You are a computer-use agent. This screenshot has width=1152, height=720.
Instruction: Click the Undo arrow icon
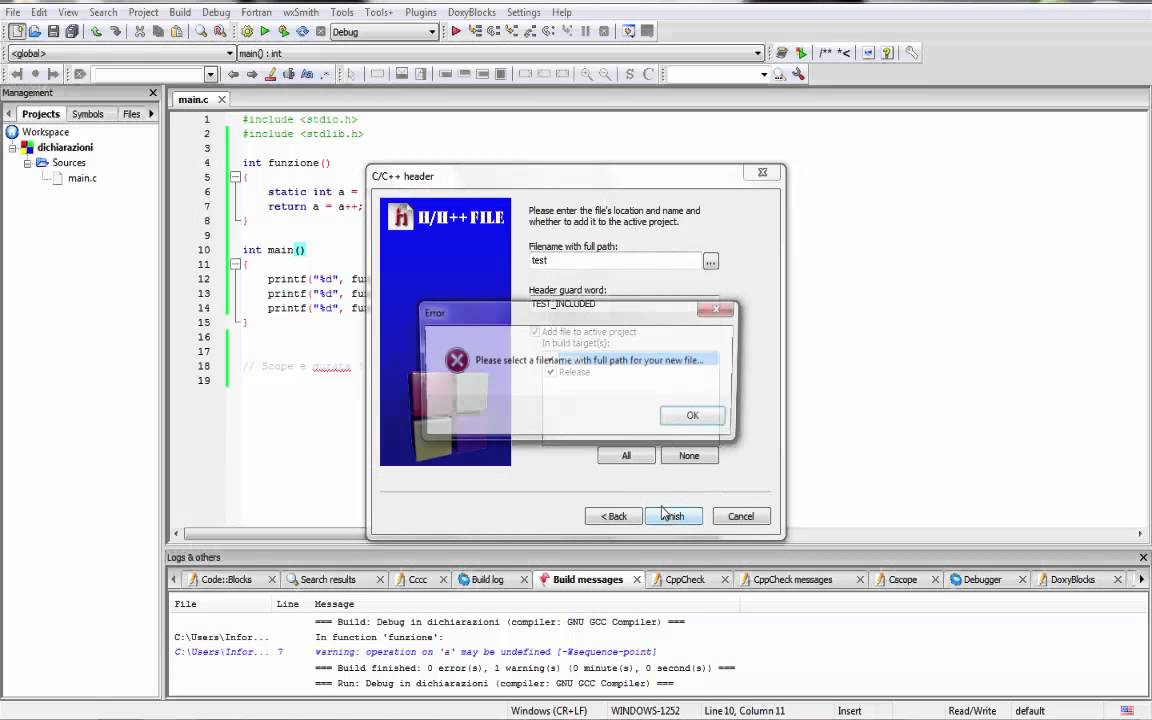pos(96,32)
